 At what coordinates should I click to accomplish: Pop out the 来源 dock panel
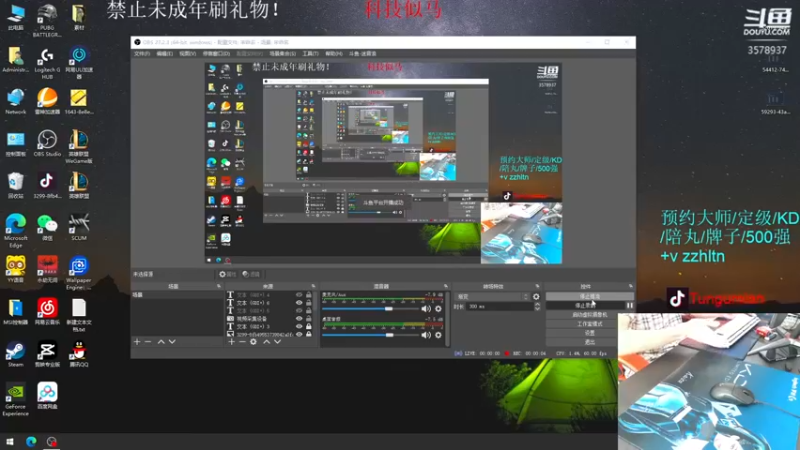coord(313,287)
